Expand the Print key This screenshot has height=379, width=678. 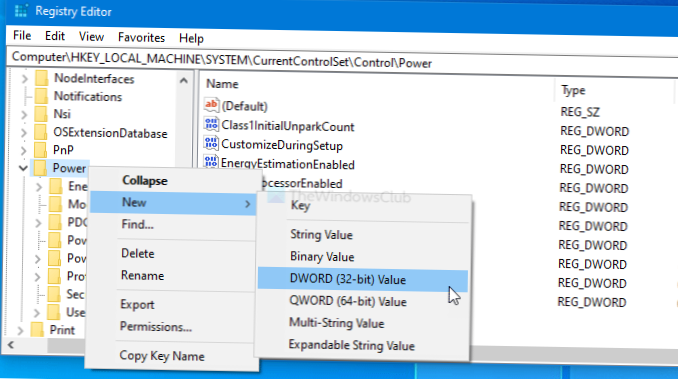point(20,330)
